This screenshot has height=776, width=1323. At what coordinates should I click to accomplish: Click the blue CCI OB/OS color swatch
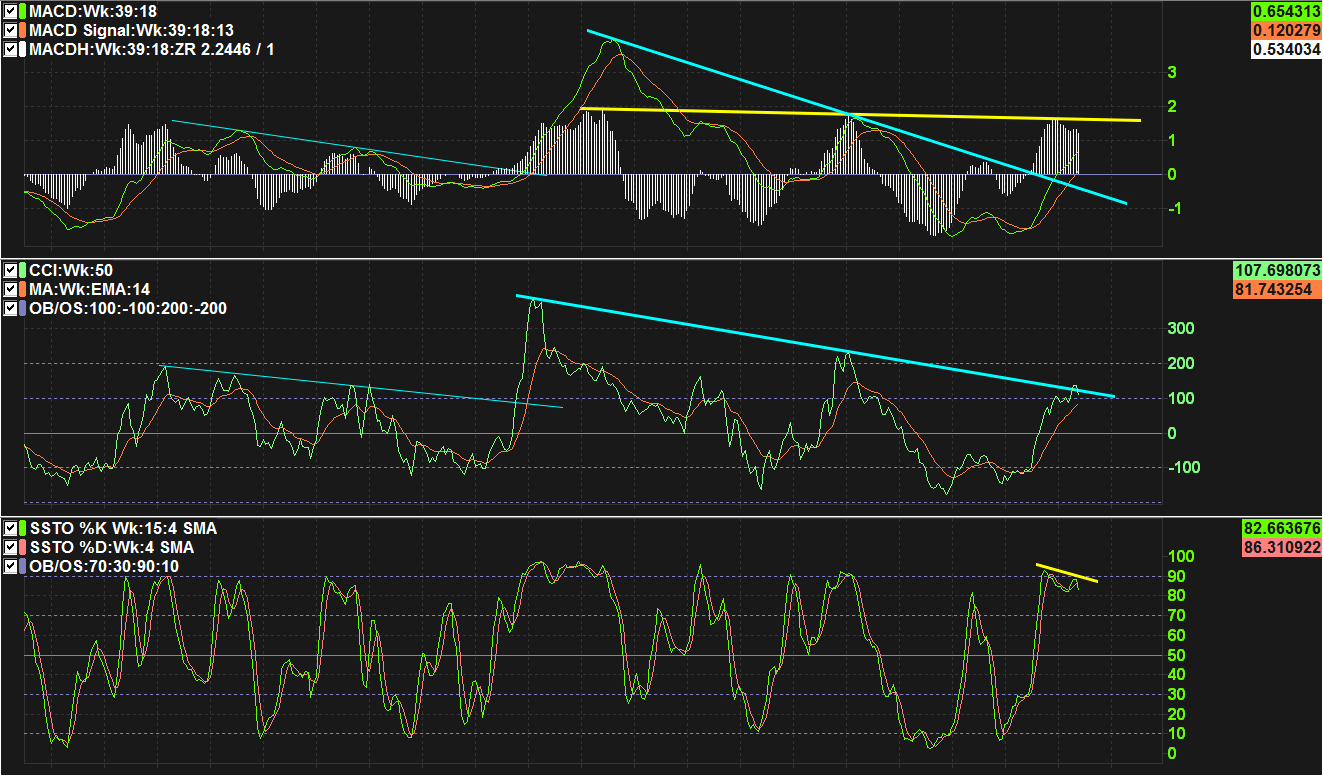22,308
